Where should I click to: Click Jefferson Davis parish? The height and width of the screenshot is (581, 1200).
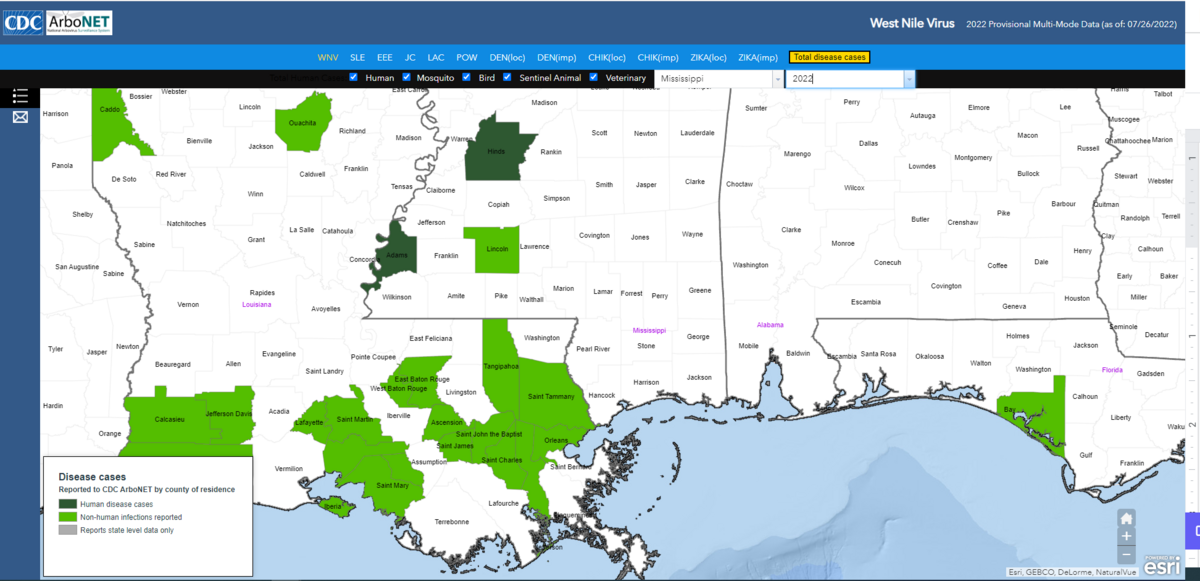coord(230,412)
